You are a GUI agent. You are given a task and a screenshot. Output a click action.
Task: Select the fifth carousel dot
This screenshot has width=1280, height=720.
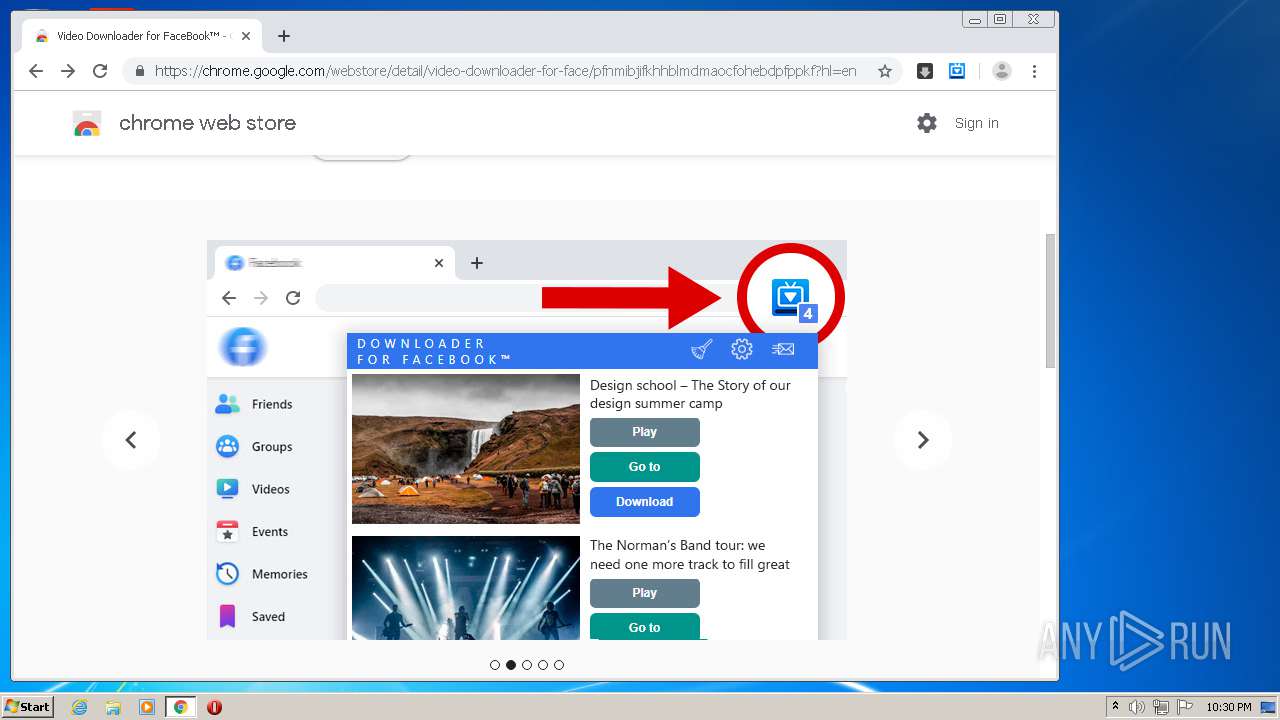point(559,665)
